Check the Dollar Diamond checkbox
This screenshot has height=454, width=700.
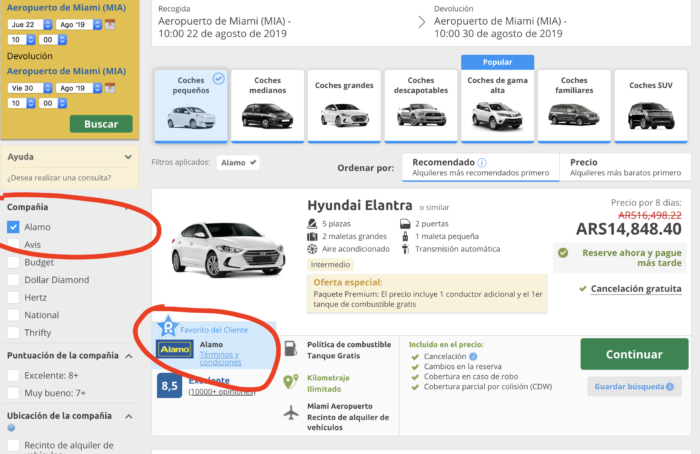[x=13, y=280]
